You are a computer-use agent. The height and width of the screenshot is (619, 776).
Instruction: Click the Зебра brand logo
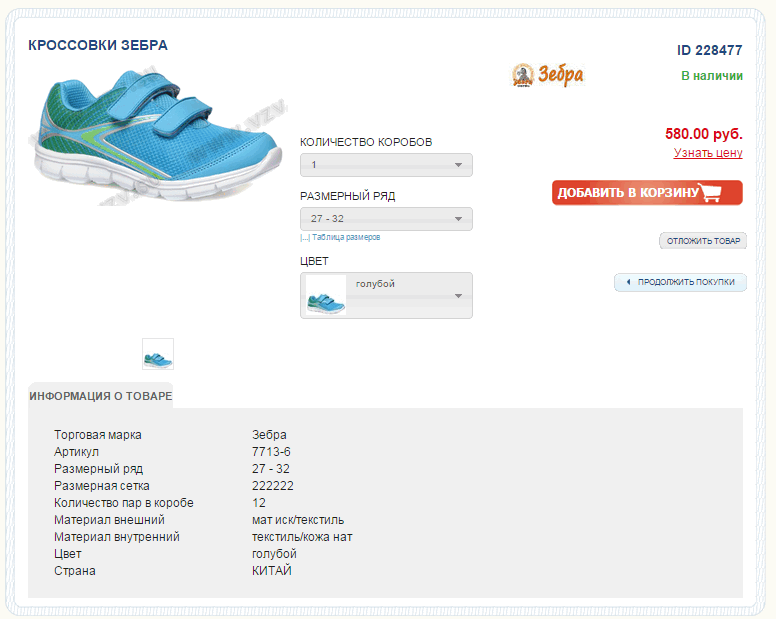548,75
